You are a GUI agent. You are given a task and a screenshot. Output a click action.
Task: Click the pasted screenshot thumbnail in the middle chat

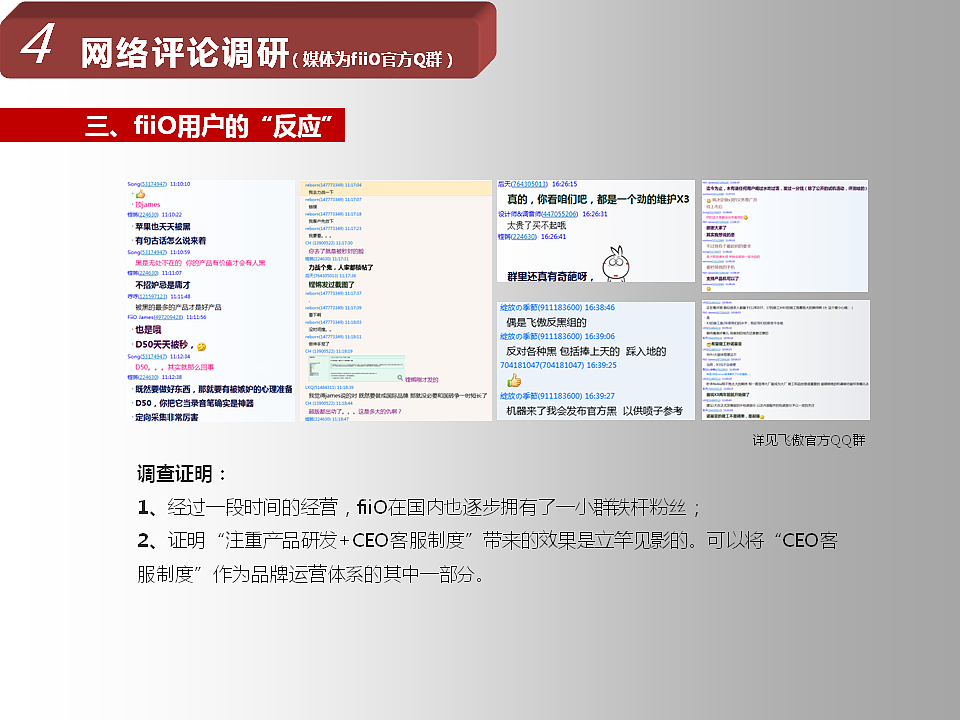click(356, 368)
